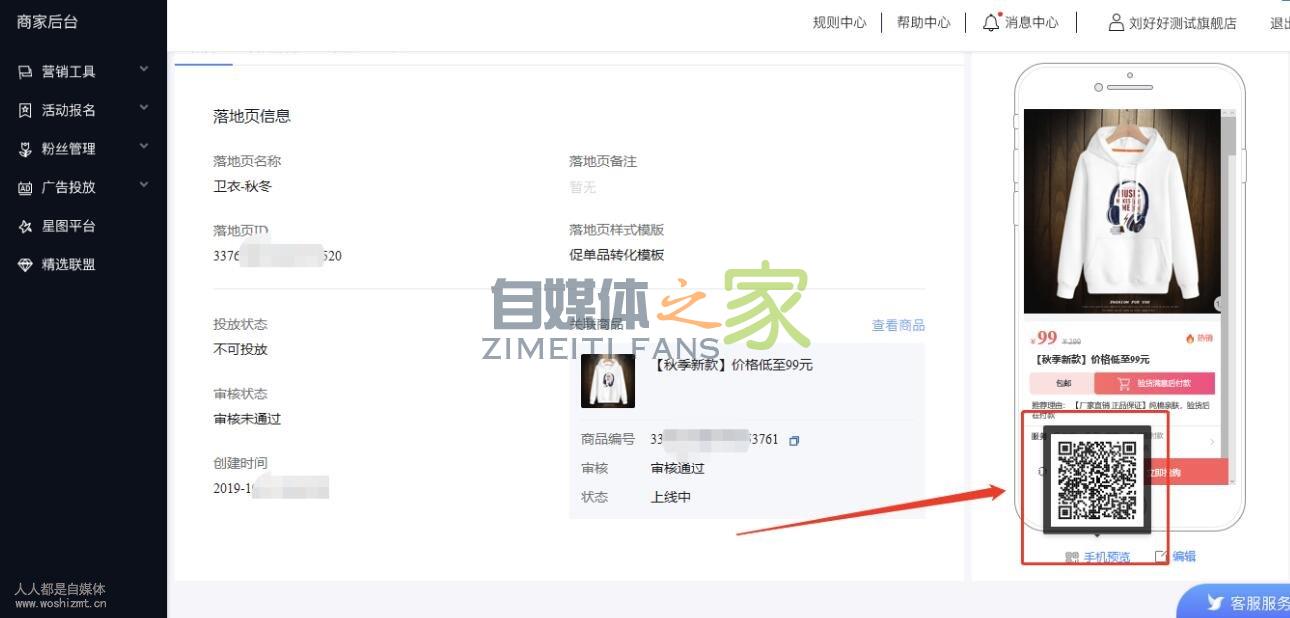Open 帮助中心 in the top bar
The image size is (1290, 618).
pos(923,23)
